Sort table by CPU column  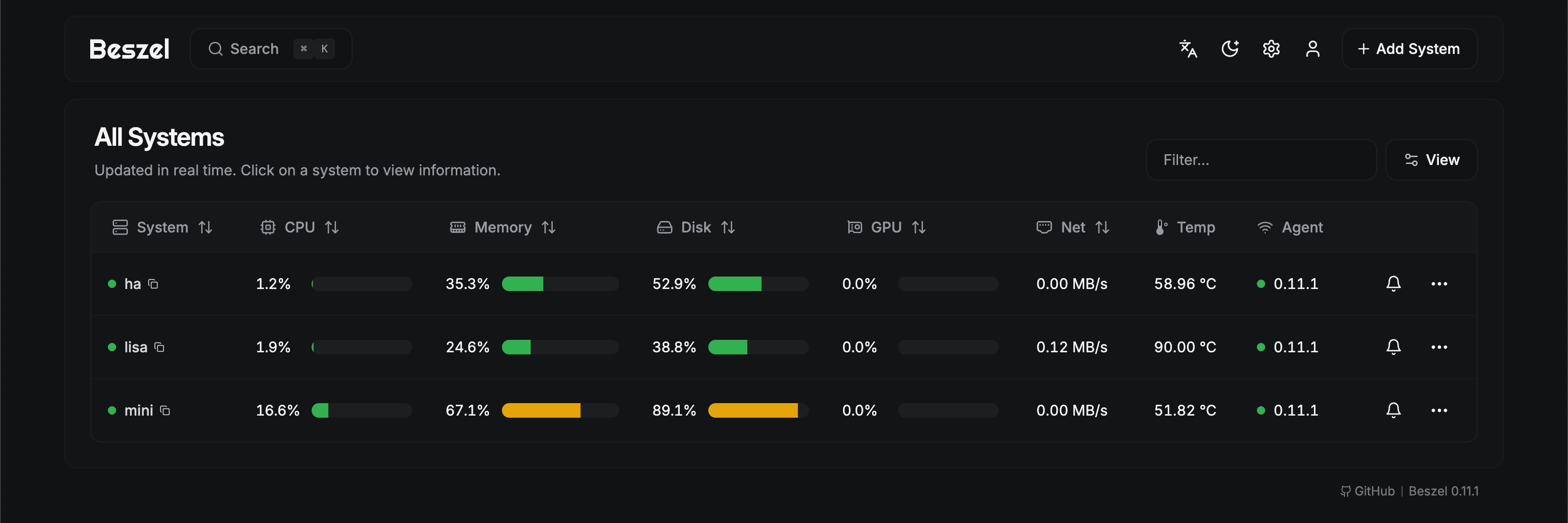(300, 227)
